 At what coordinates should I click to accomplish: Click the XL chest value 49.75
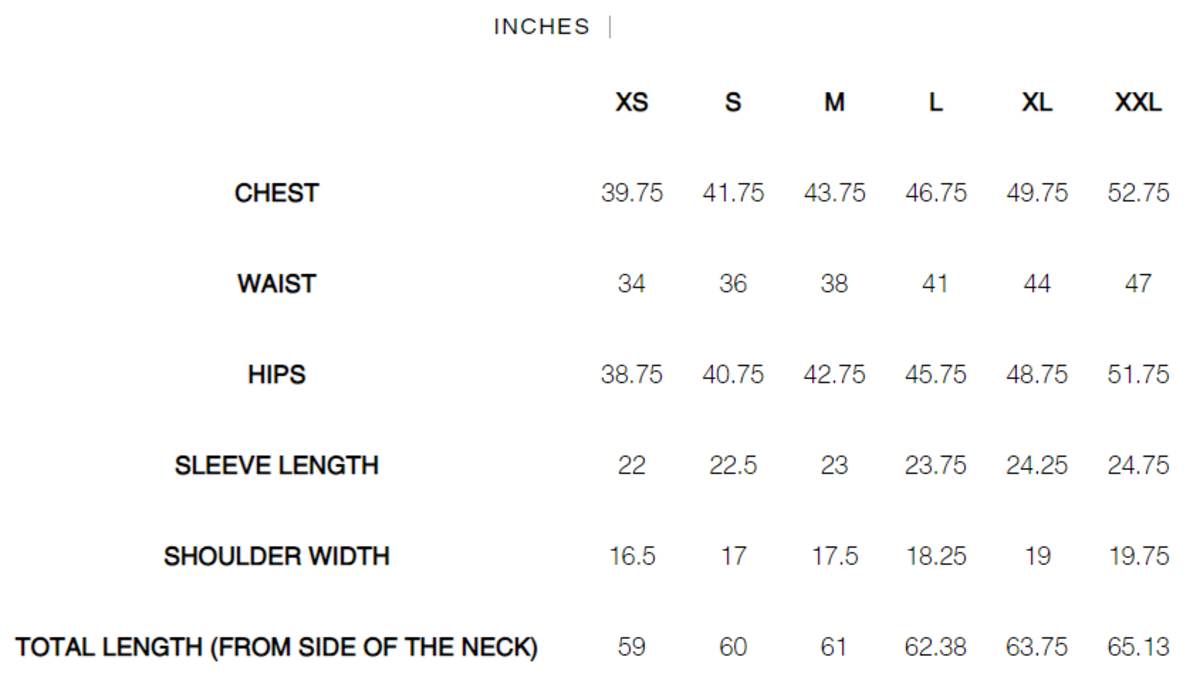coord(1037,193)
